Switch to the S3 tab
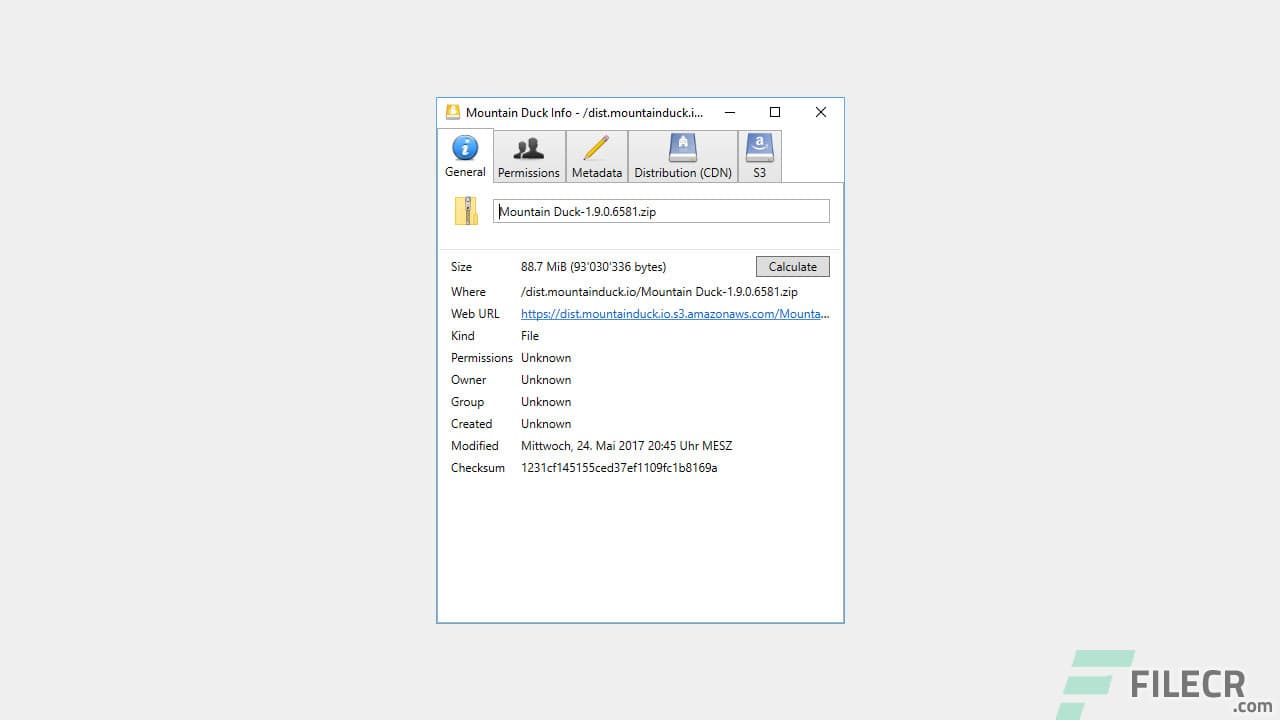 pyautogui.click(x=759, y=156)
